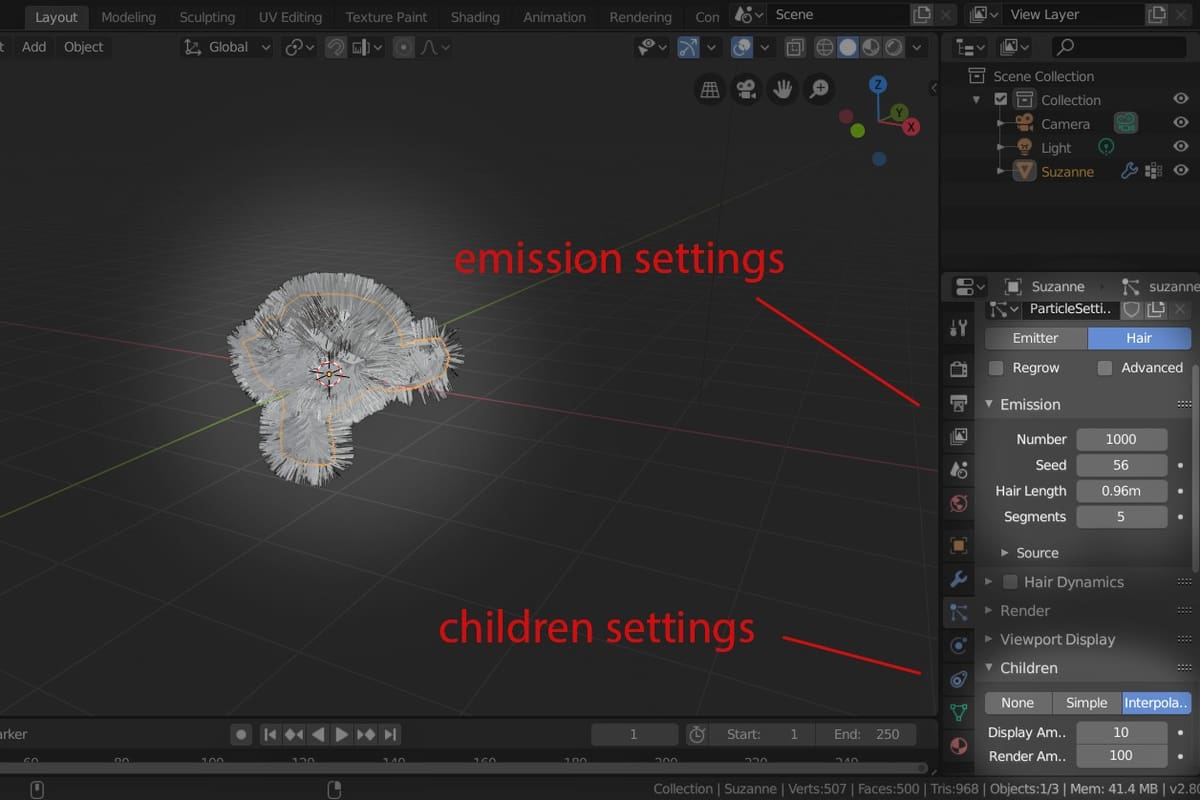Screen dimensions: 1200x800
Task: Open the Global transform orientation dropdown
Action: [x=228, y=47]
